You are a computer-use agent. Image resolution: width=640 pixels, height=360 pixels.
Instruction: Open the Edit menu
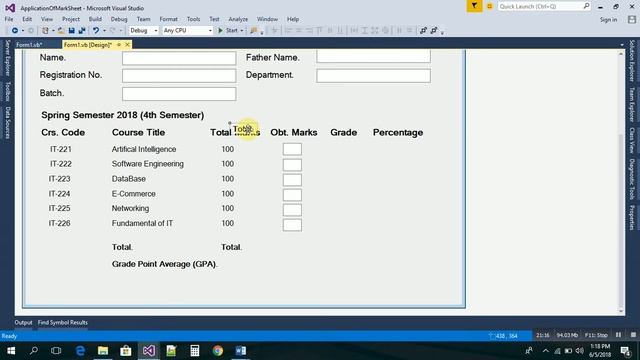[x=27, y=19]
